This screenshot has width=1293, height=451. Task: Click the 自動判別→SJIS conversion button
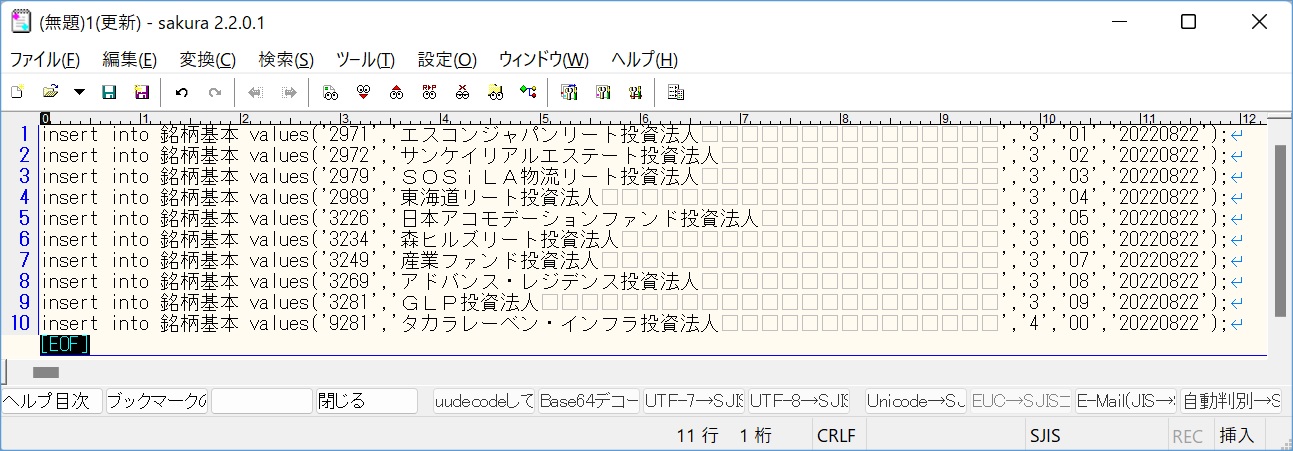1231,401
